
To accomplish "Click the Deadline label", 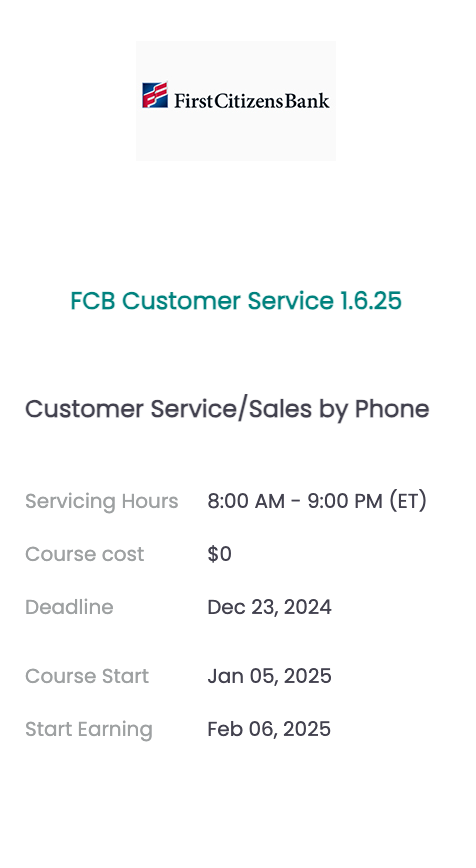I will 69,607.
